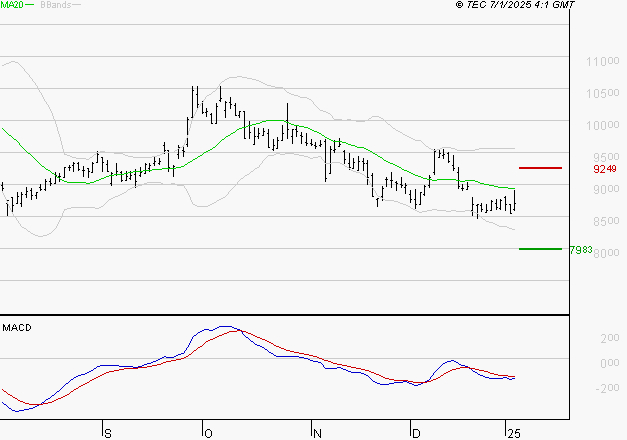627x440 pixels.
Task: Click the MA20 legend label
Action: (12, 5)
